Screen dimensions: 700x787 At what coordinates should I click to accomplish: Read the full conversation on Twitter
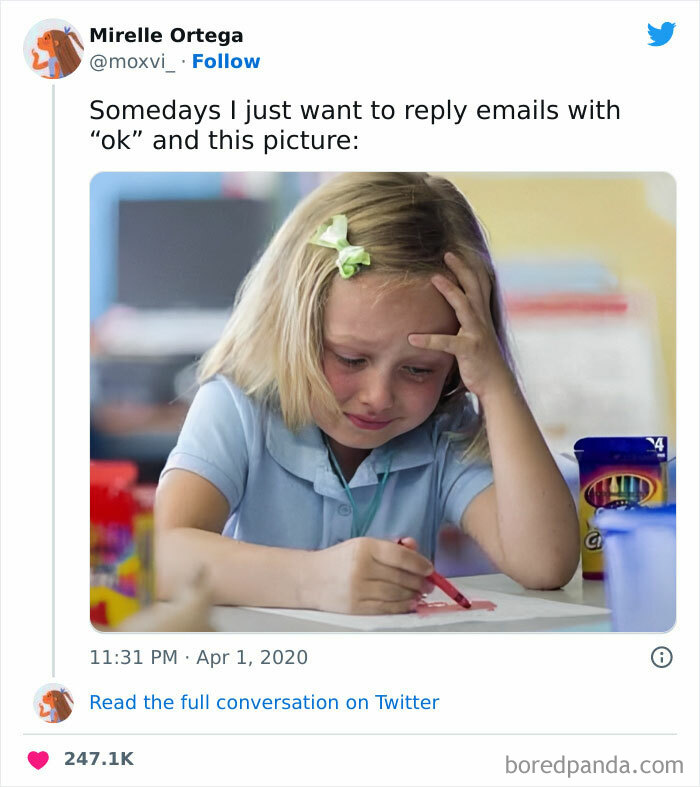[x=264, y=702]
